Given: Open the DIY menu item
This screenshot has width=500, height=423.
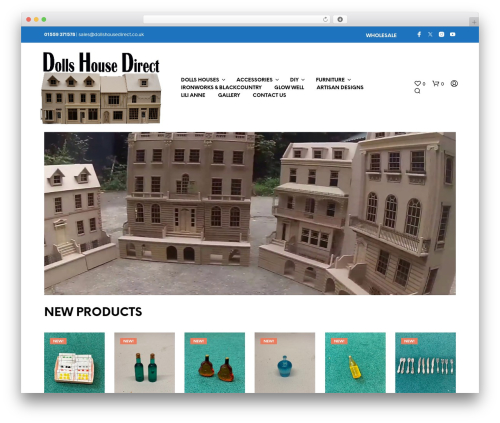Looking at the screenshot, I should click(x=294, y=80).
